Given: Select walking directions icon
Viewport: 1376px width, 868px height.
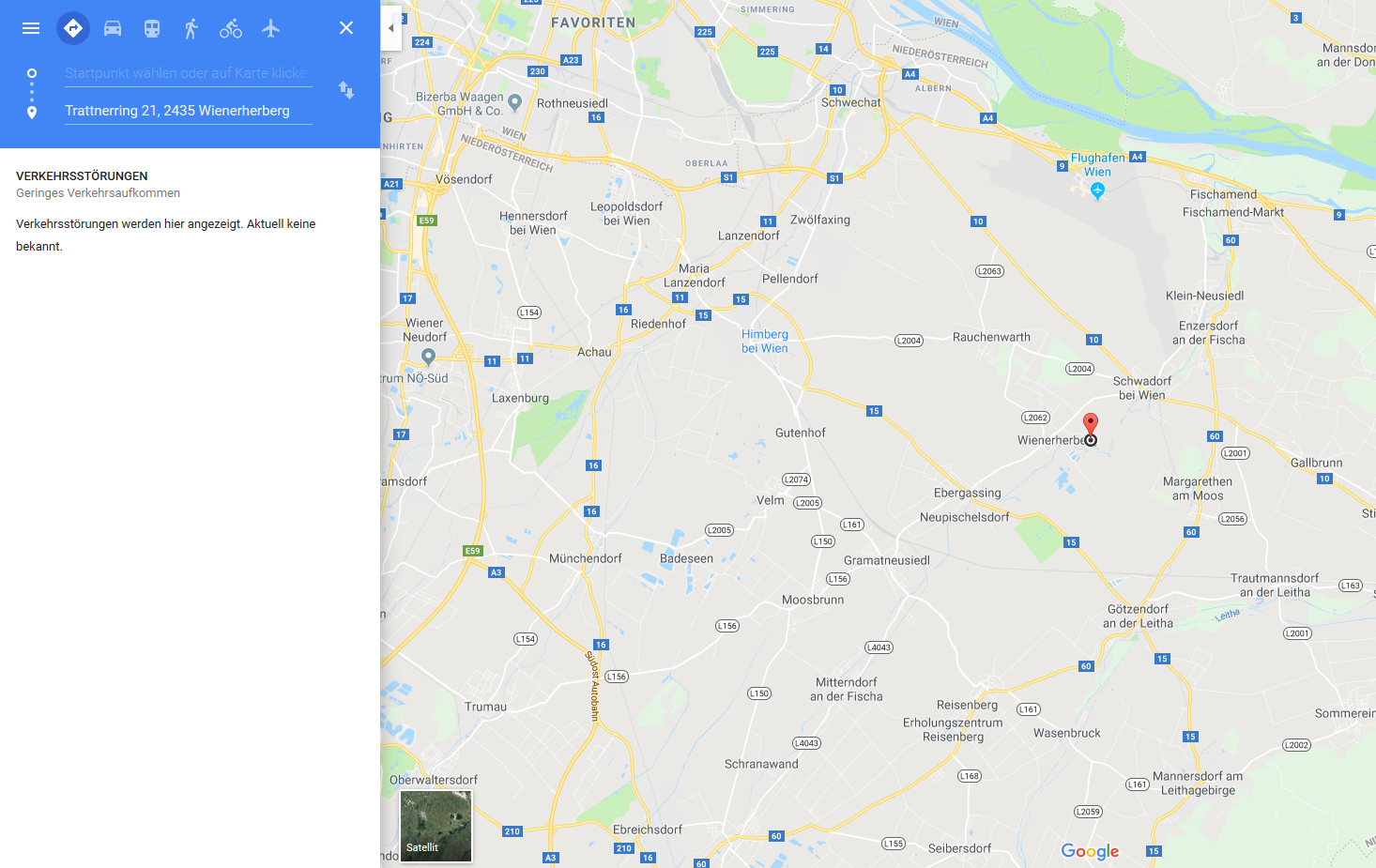Looking at the screenshot, I should 191,28.
